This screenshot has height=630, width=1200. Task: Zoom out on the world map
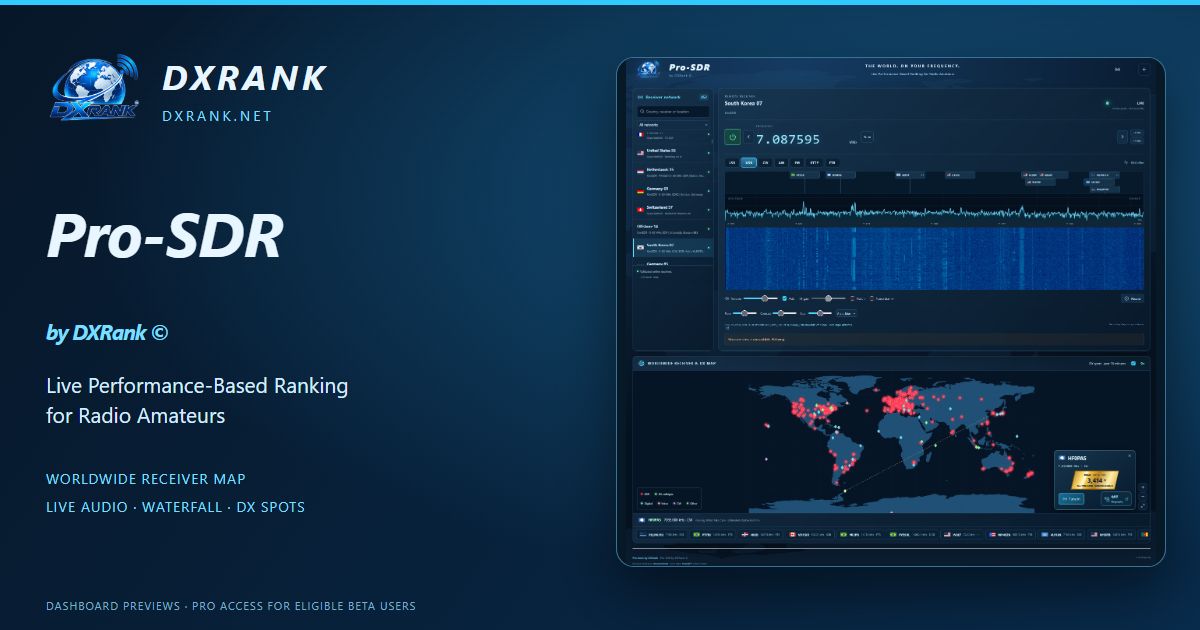[1142, 496]
